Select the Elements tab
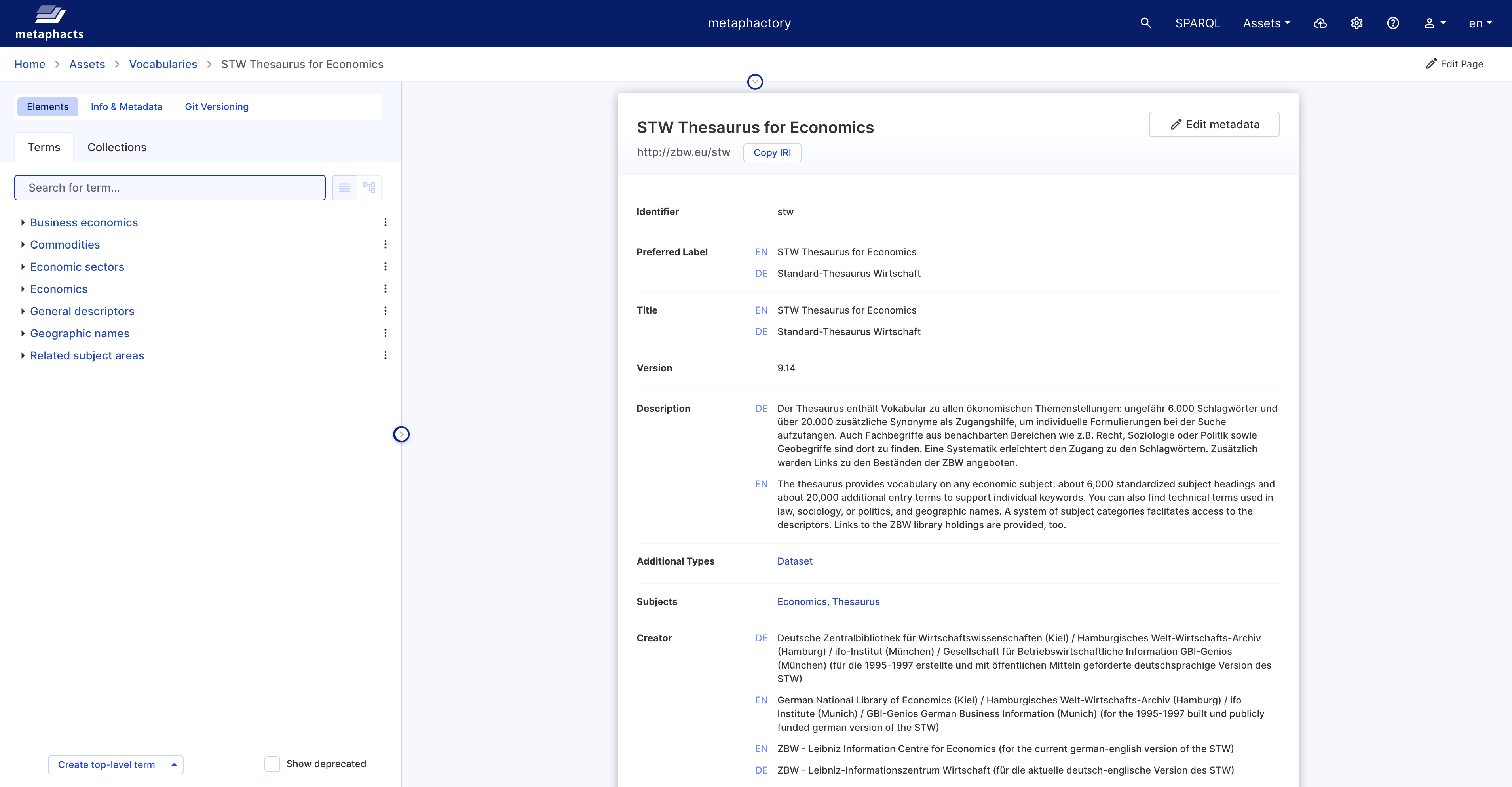 [x=47, y=107]
